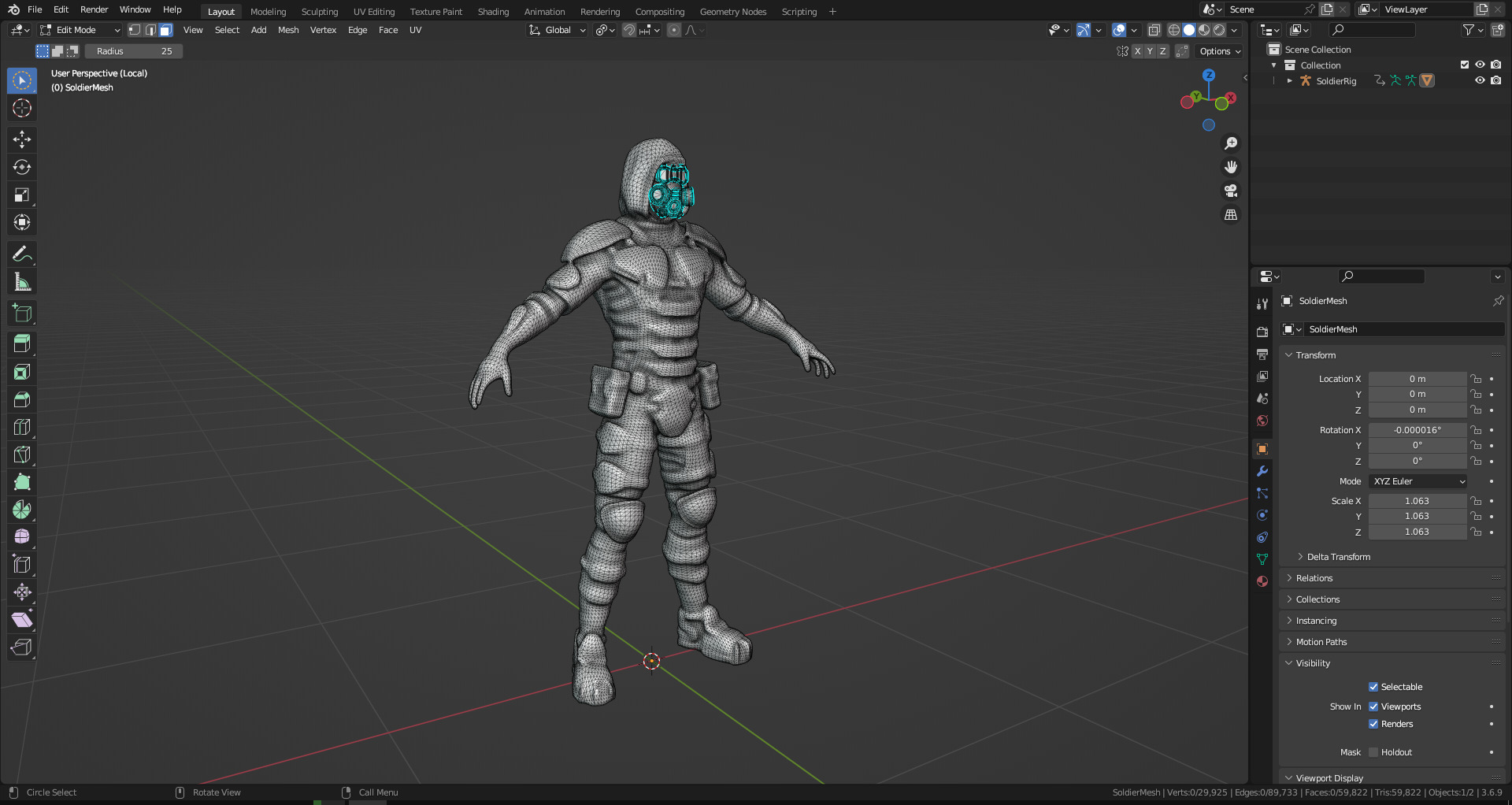Uncheck Show In Renders checkbox
The image size is (1512, 805).
pos(1373,724)
